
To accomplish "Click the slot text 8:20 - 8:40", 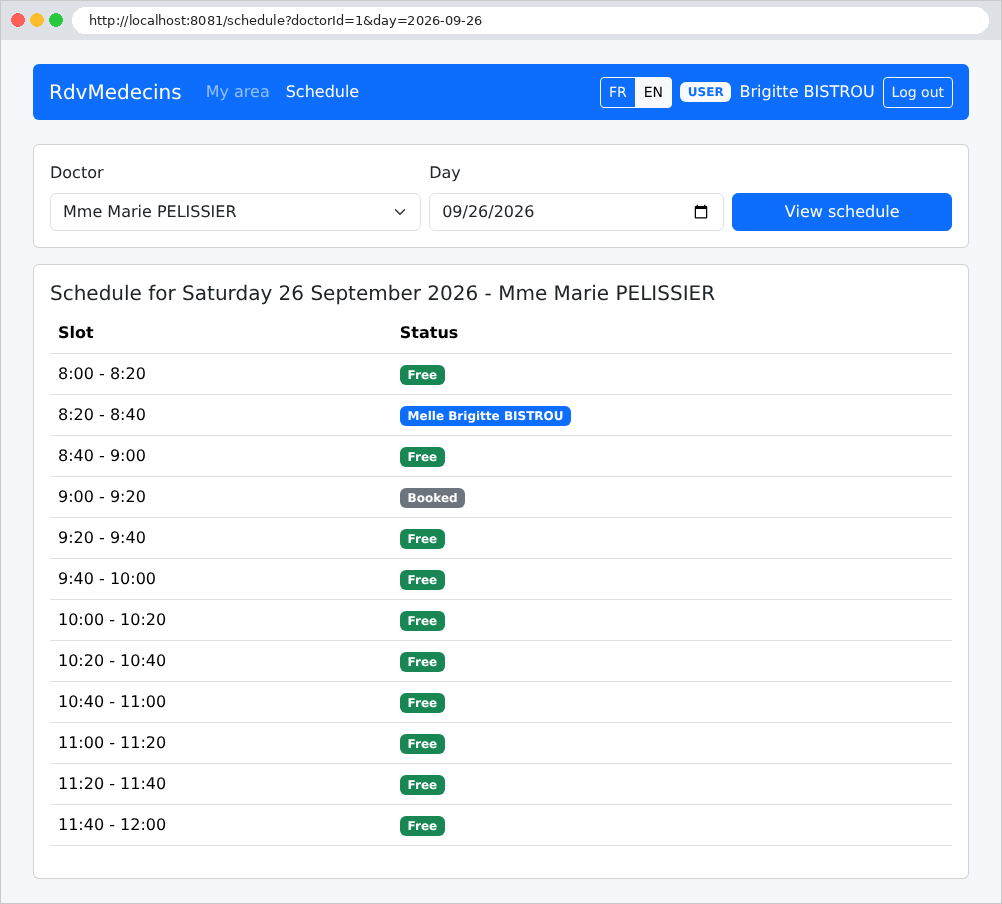I will pyautogui.click(x=102, y=415).
